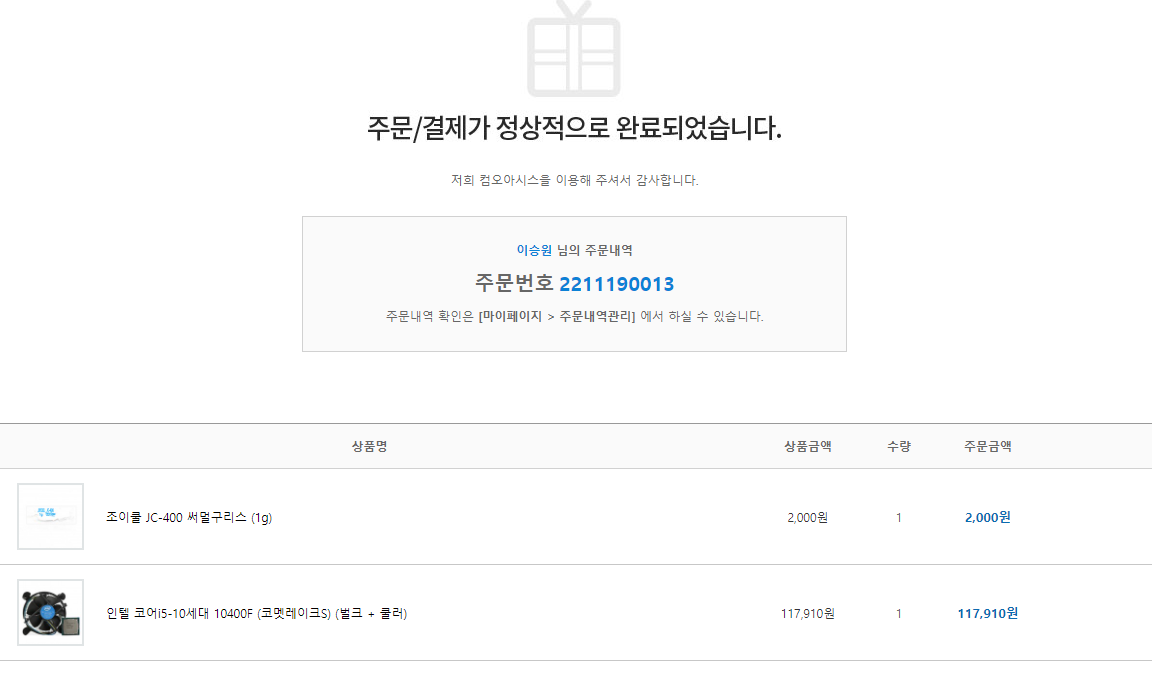Screen dimensions: 1152x681
Task: Click the 주문금액 column header
Action: pos(987,446)
